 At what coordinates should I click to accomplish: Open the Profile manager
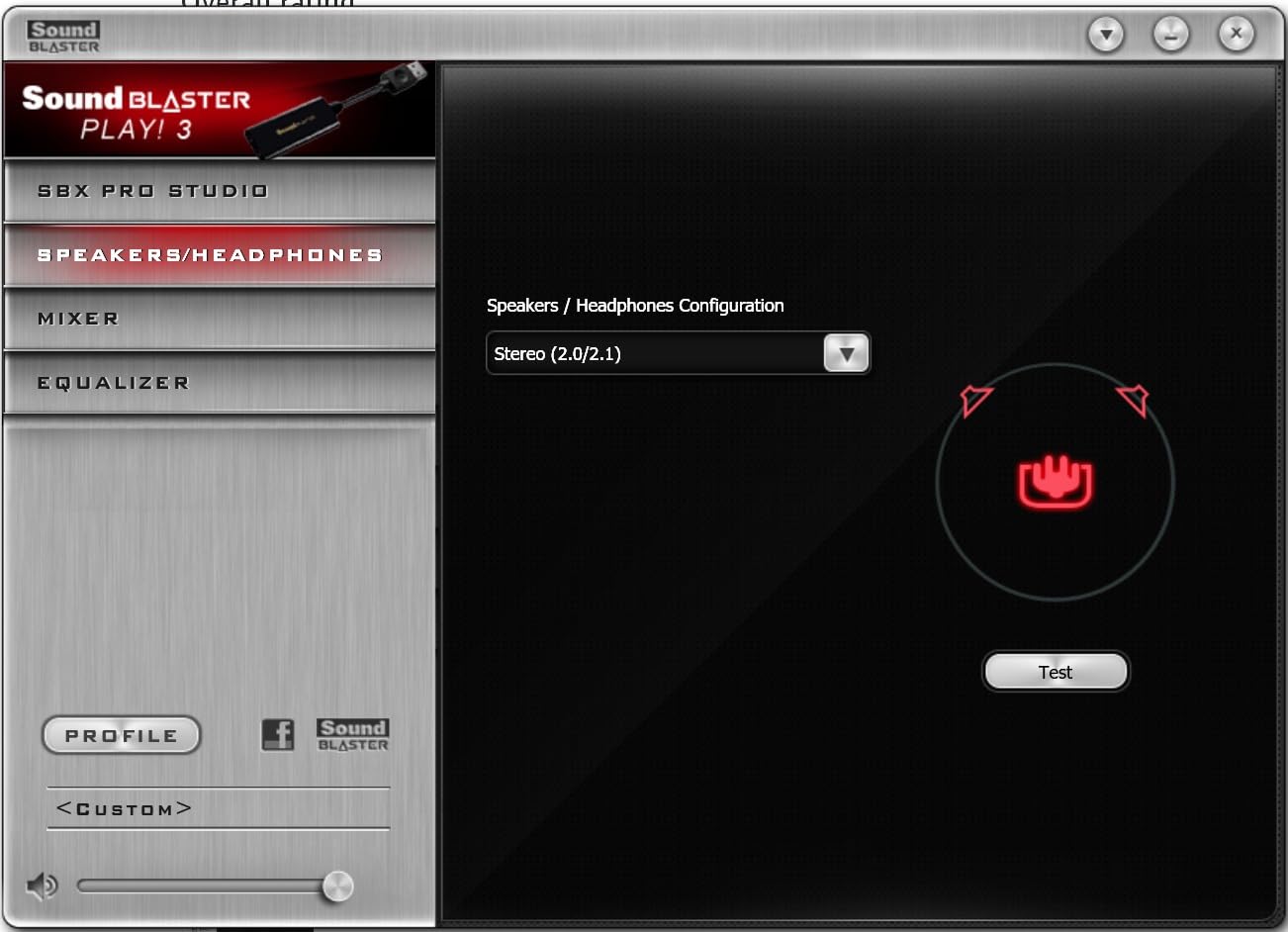121,734
